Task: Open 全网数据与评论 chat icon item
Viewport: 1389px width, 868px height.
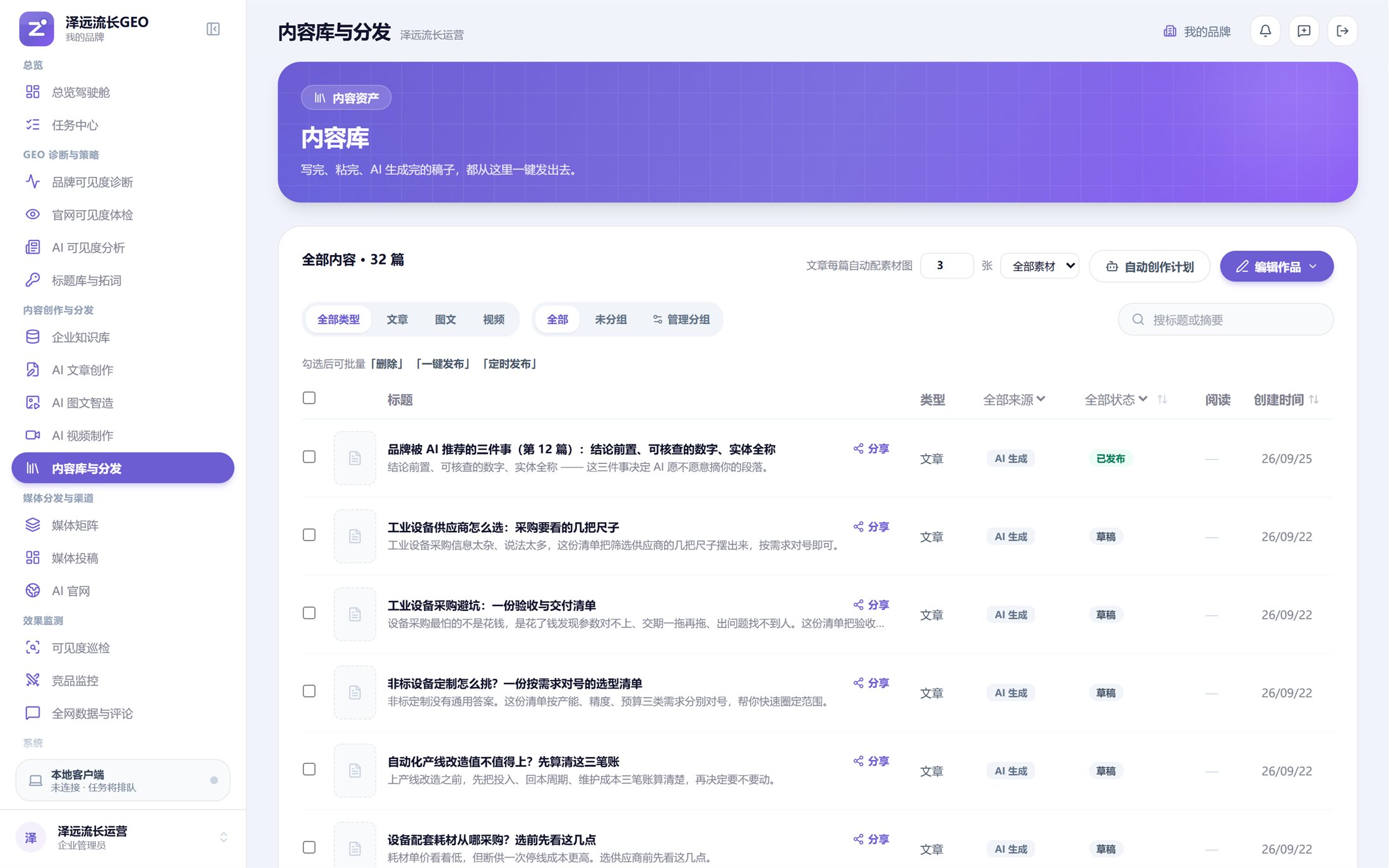Action: point(123,713)
